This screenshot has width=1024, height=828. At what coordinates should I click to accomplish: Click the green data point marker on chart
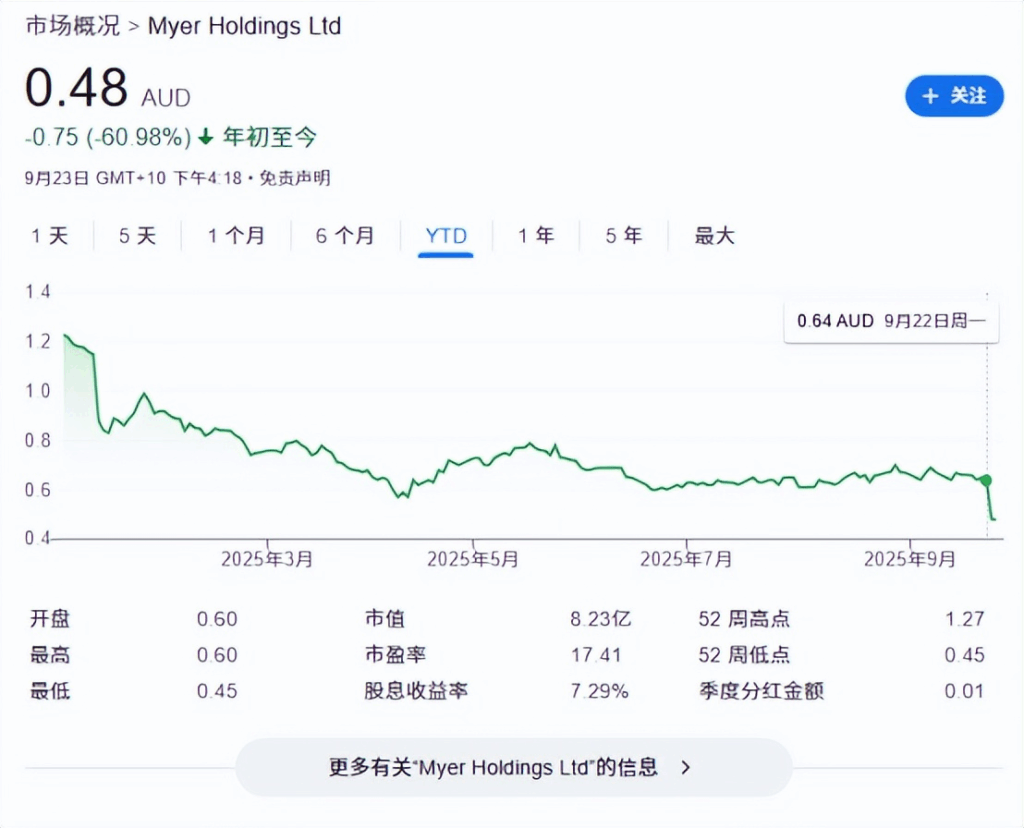[x=987, y=481]
